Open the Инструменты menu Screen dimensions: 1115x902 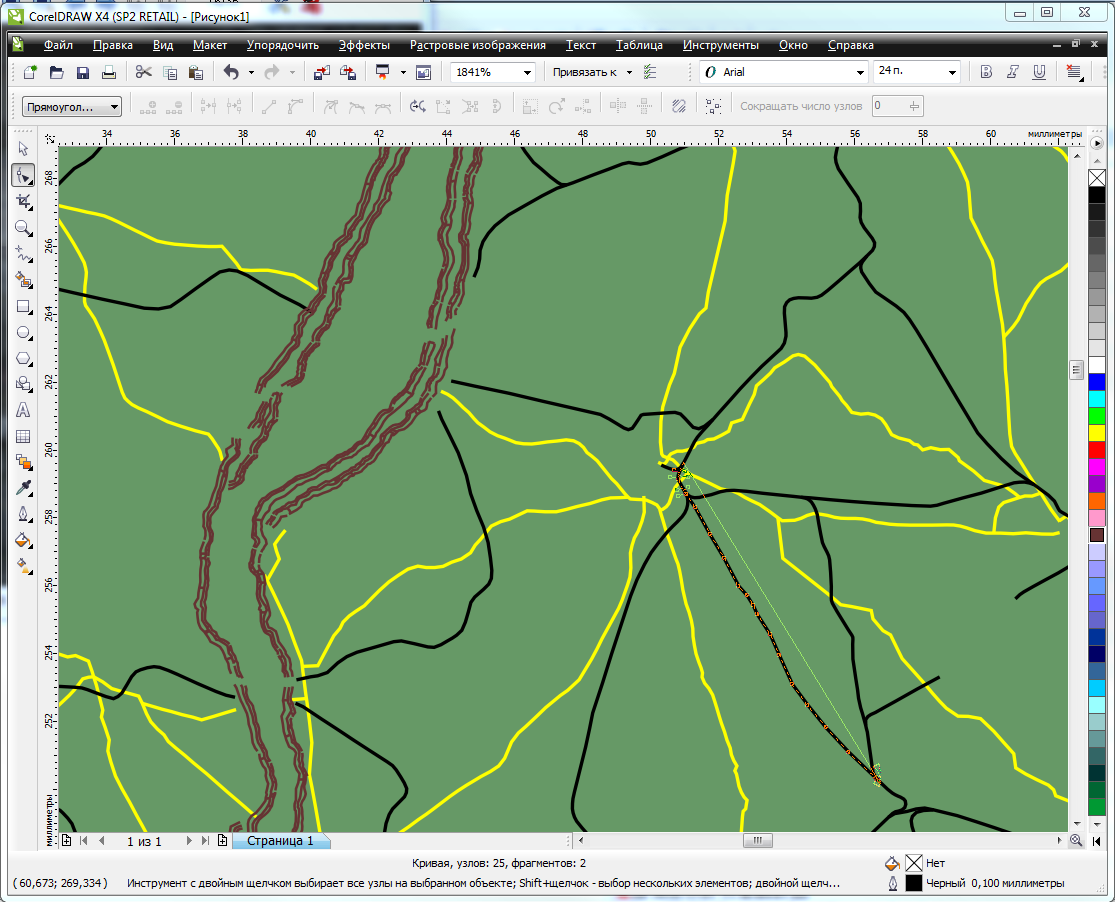click(x=720, y=45)
